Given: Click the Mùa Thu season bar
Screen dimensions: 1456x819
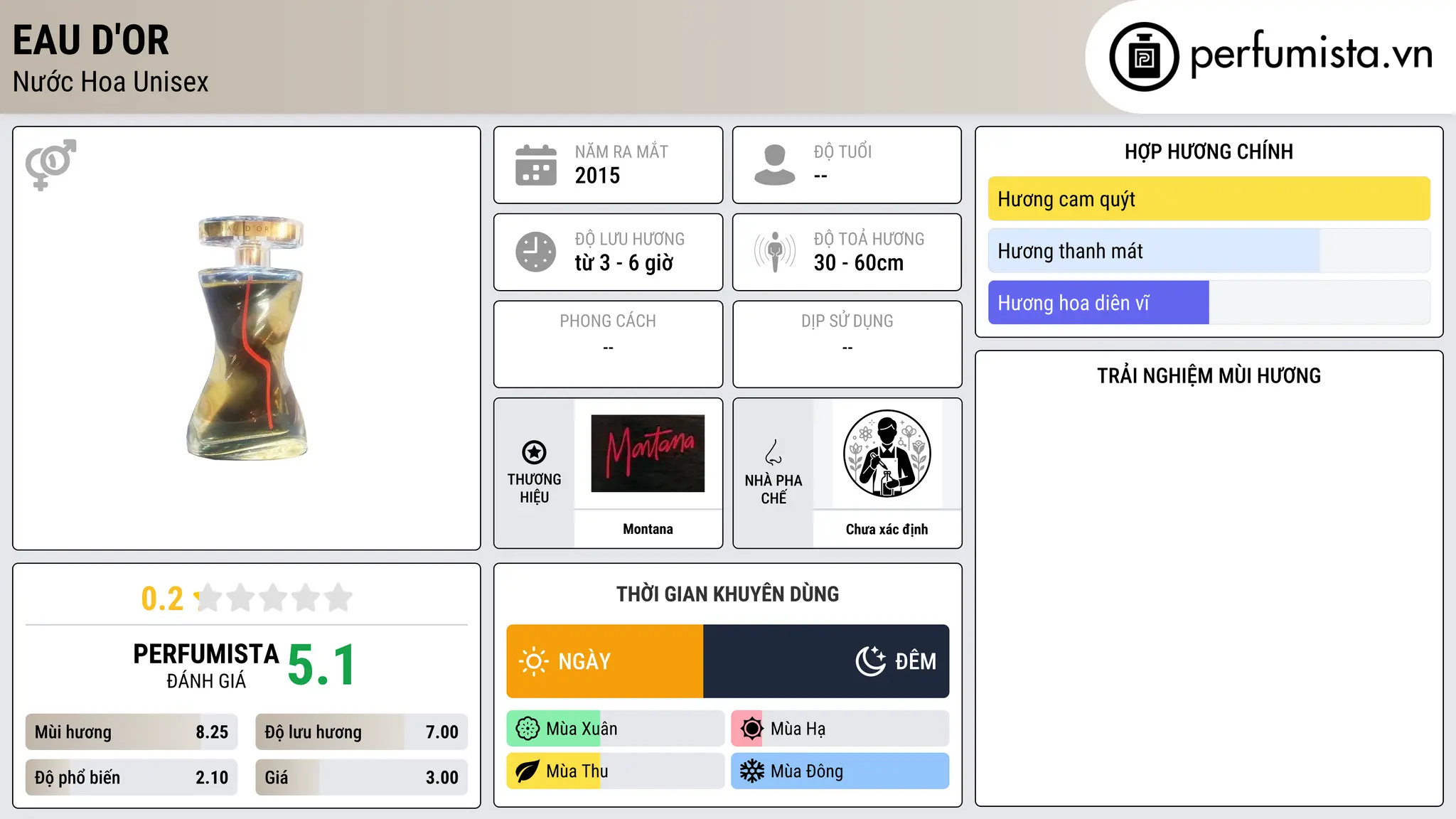Looking at the screenshot, I should 616,771.
